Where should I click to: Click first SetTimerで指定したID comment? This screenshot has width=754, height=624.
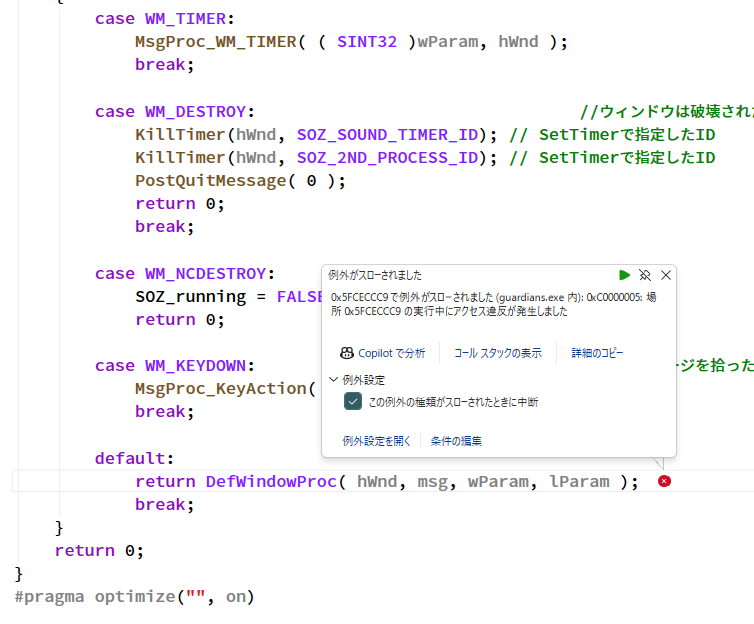pyautogui.click(x=613, y=135)
